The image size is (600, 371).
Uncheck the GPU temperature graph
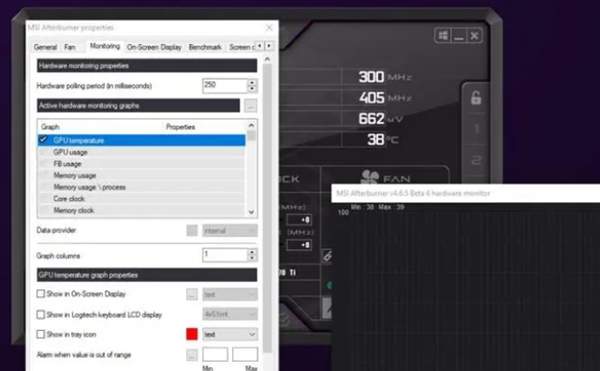(x=43, y=140)
